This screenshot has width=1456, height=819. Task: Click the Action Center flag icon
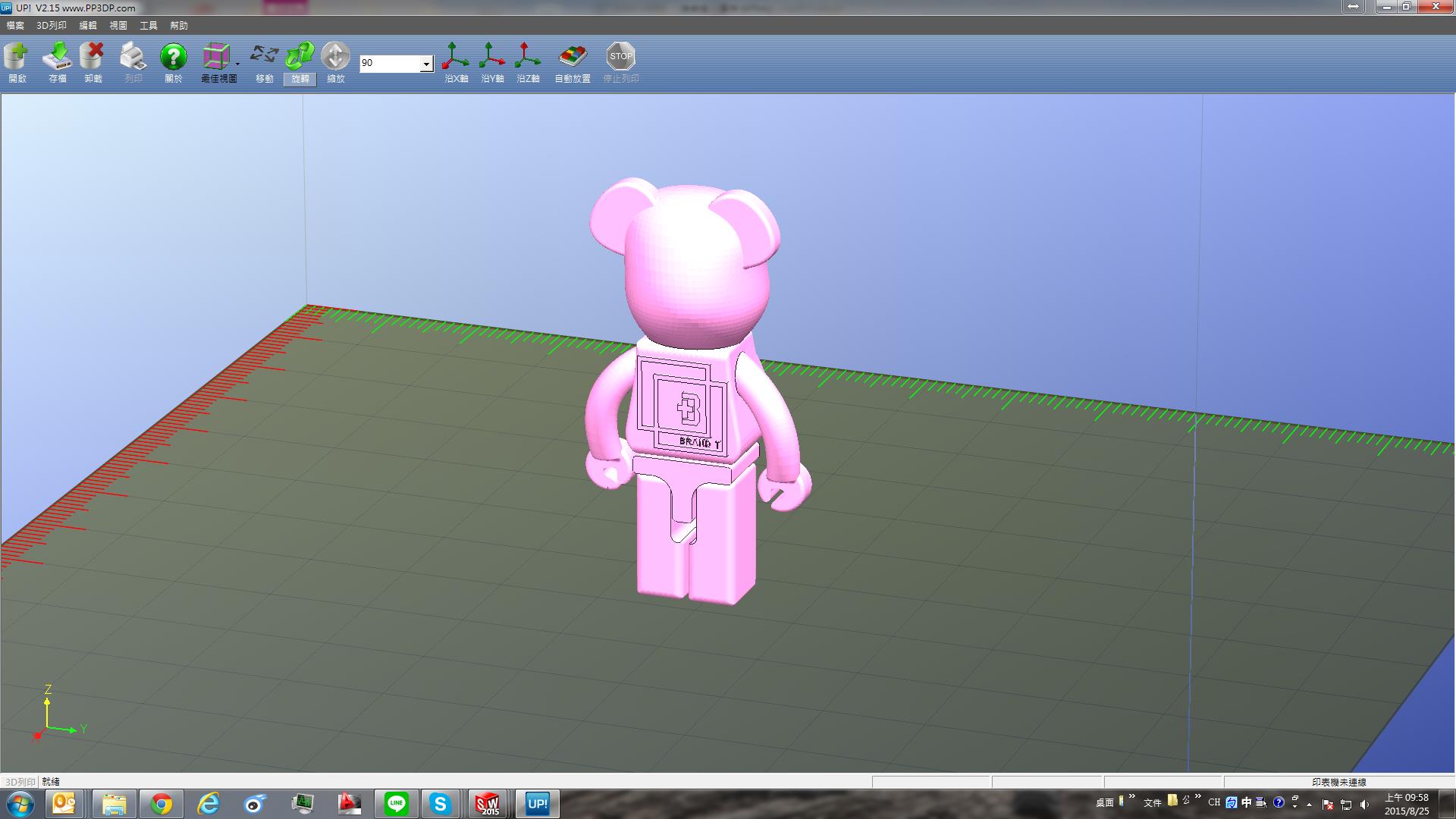(x=1328, y=805)
